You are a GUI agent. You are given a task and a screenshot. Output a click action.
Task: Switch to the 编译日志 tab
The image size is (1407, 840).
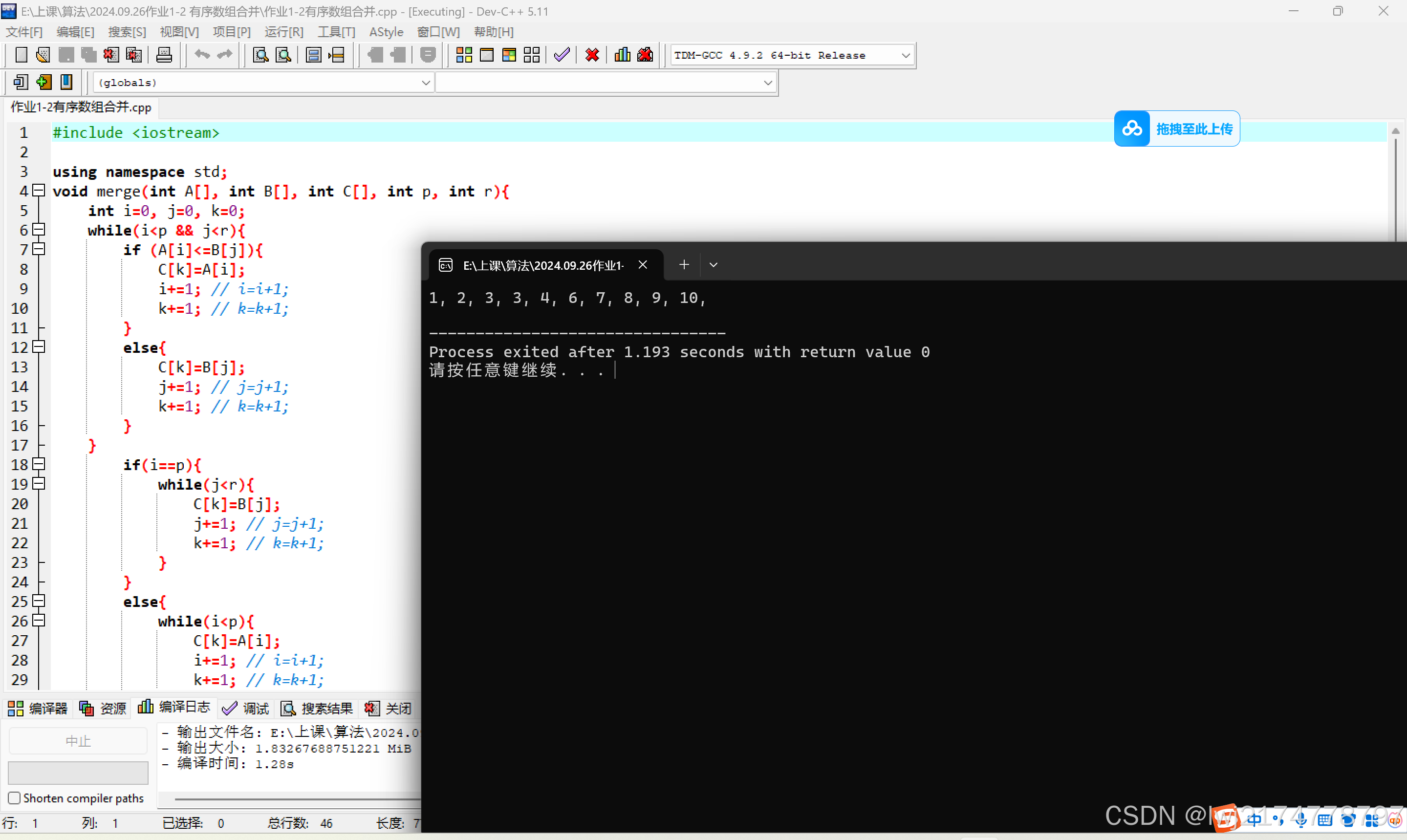tap(174, 708)
